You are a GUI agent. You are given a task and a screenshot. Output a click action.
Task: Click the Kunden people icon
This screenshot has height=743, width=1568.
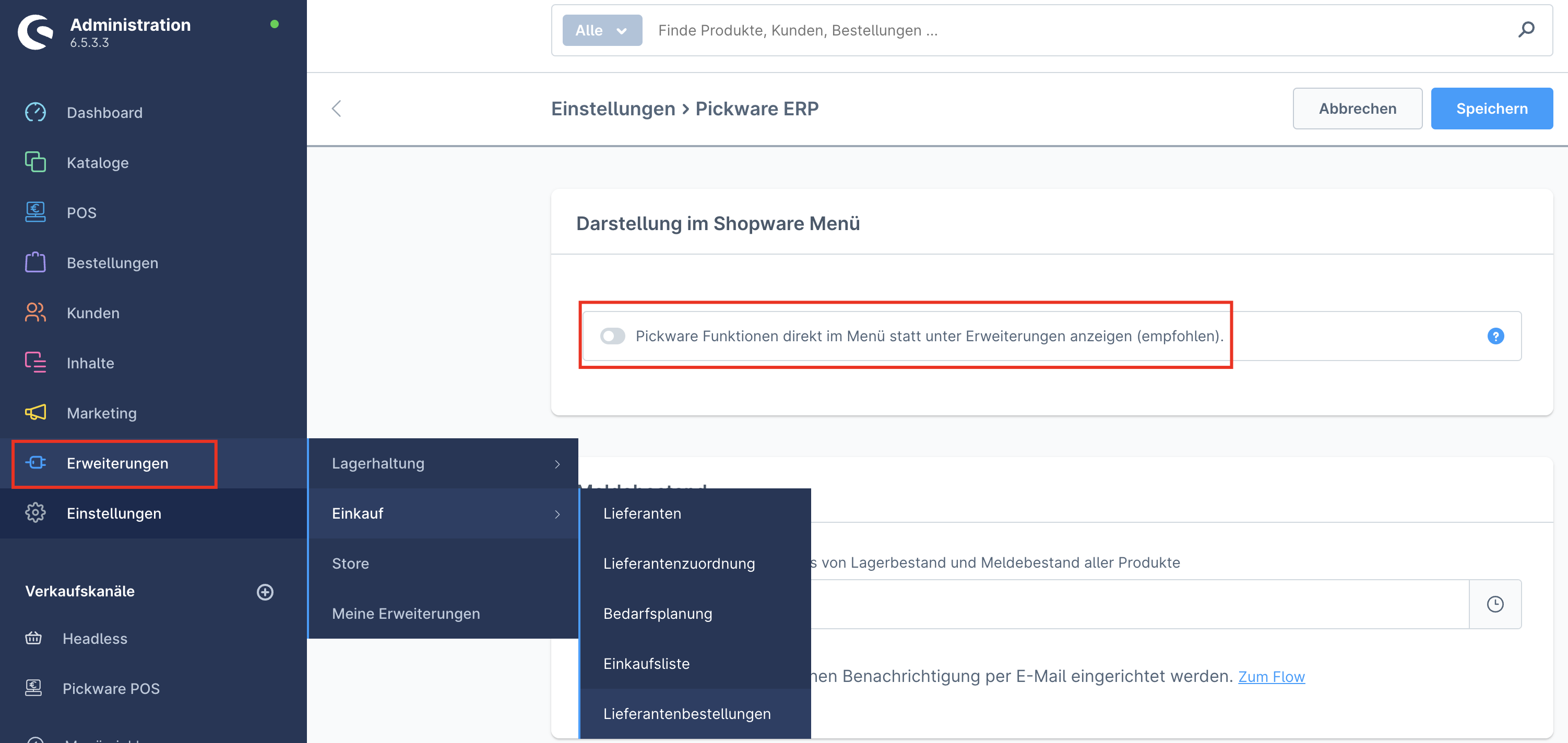35,312
